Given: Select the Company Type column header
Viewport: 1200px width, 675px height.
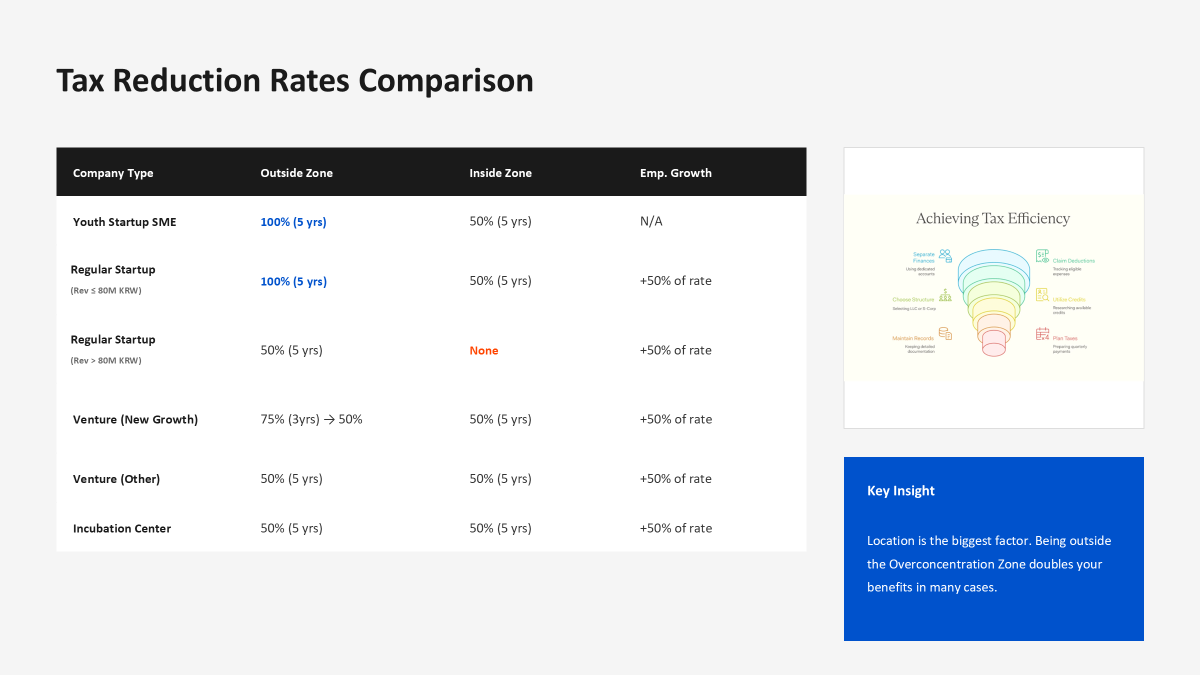Looking at the screenshot, I should (113, 173).
